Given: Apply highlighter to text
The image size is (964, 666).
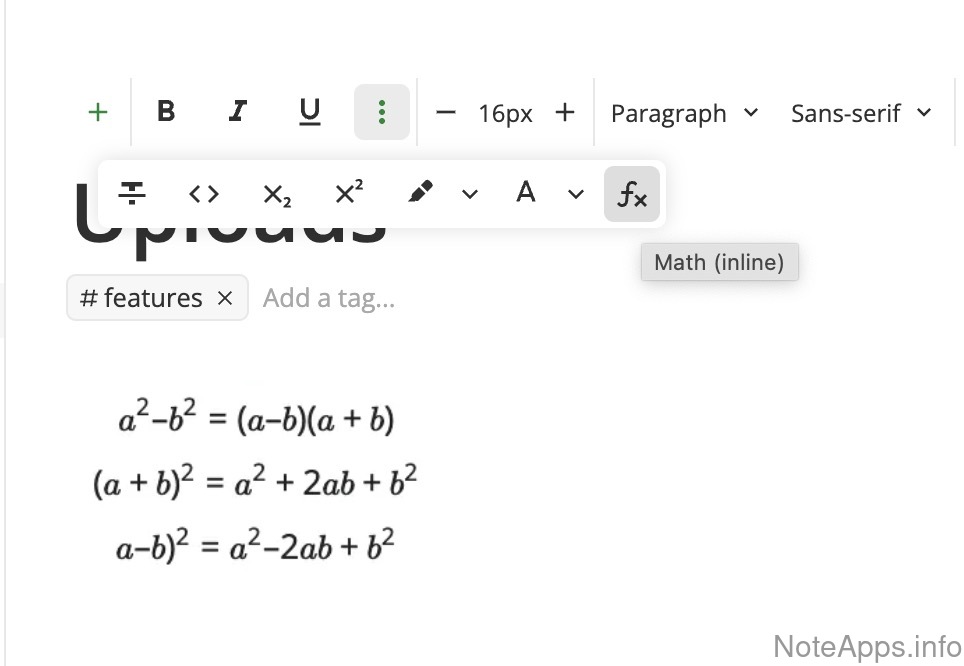Looking at the screenshot, I should tap(421, 193).
